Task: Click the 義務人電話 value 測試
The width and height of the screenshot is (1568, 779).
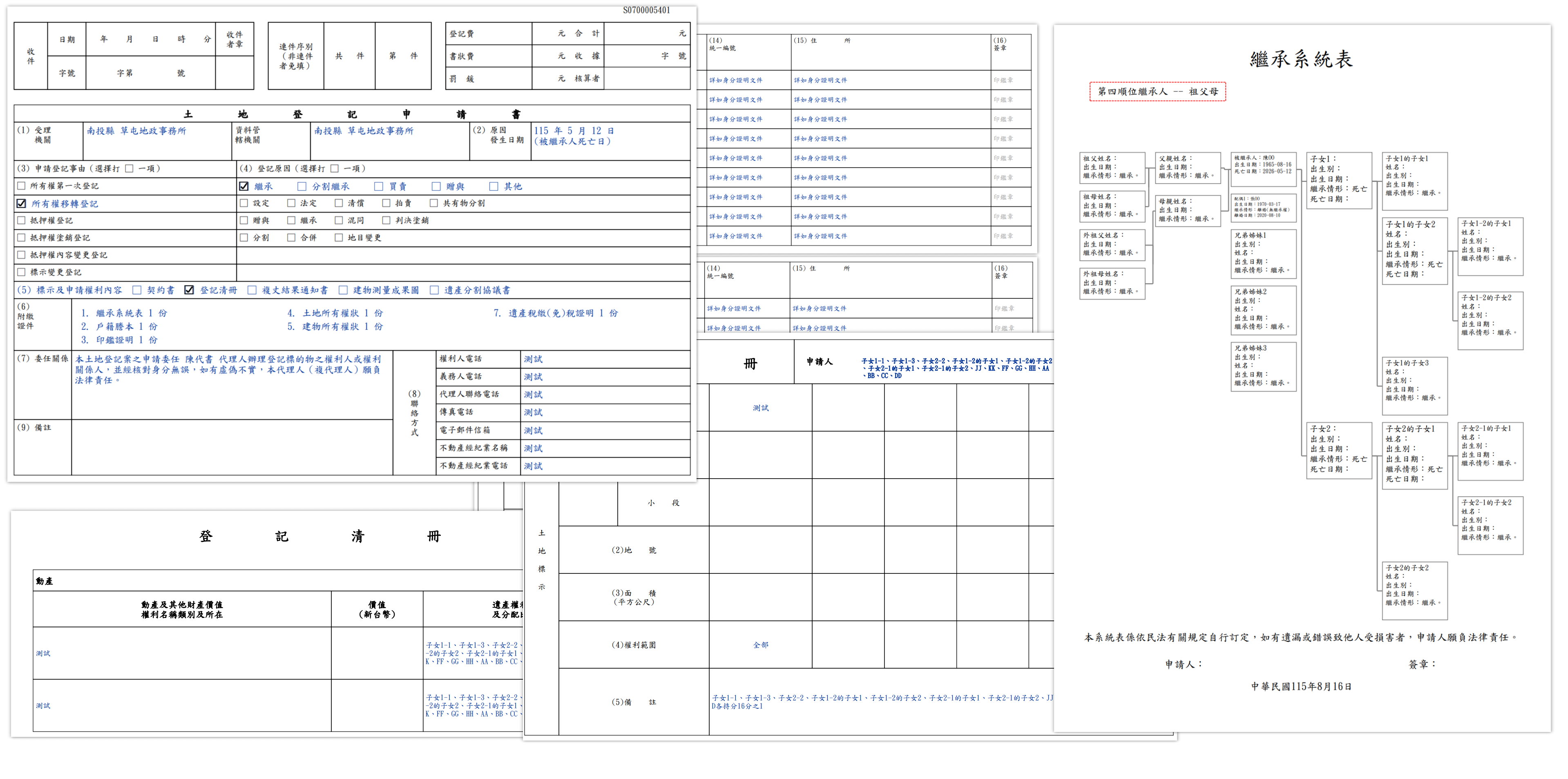Action: coord(533,377)
